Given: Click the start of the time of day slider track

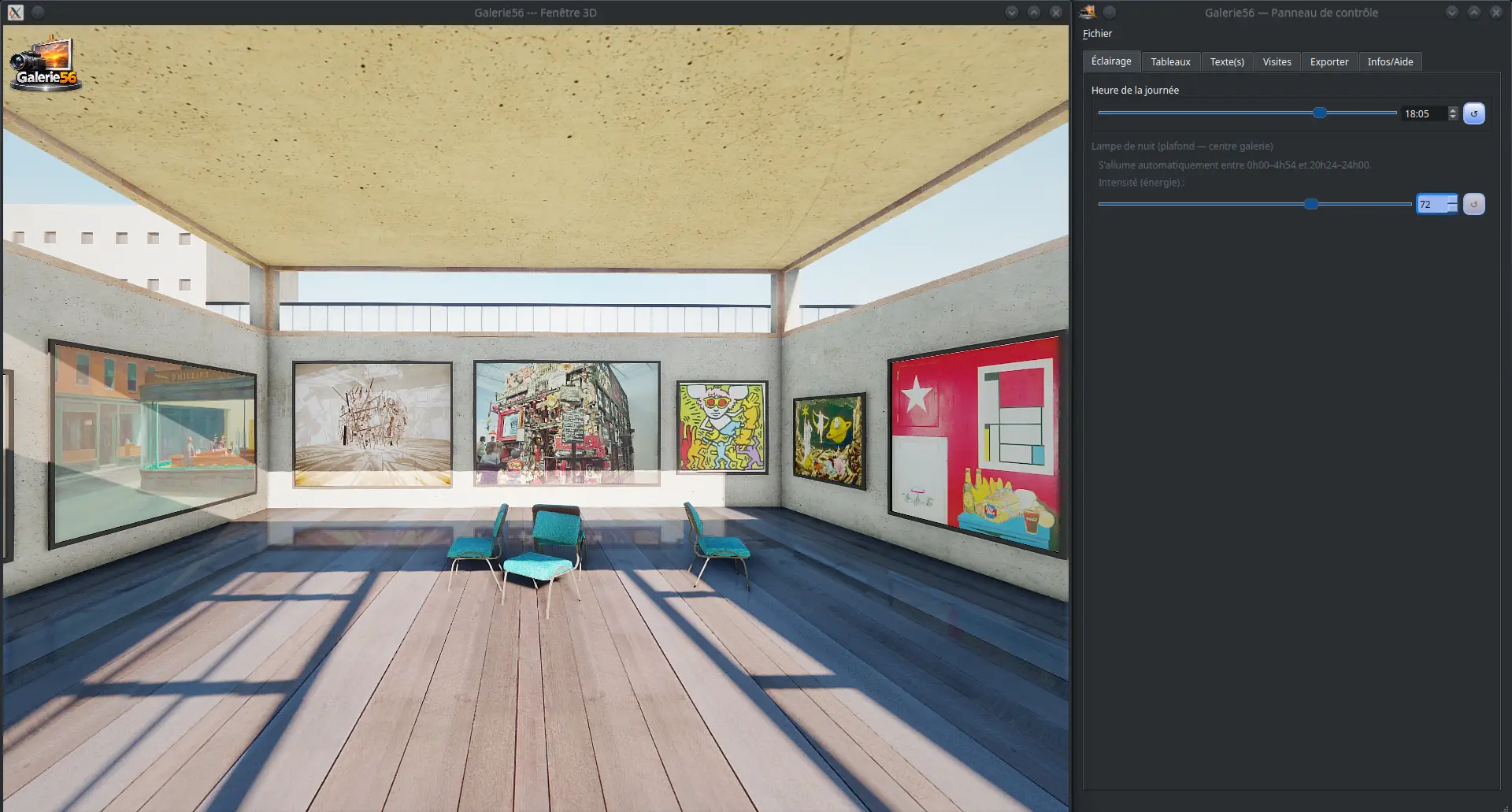Looking at the screenshot, I should (x=1100, y=113).
